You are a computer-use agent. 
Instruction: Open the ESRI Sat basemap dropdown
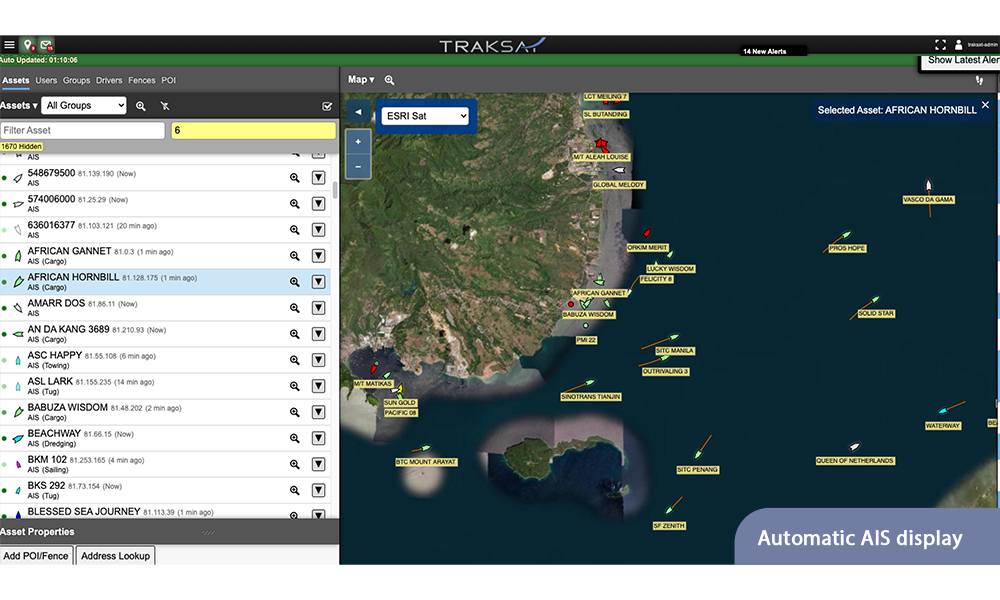(425, 116)
